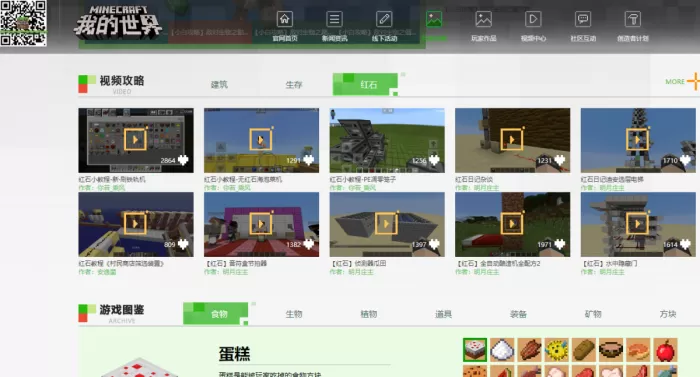This screenshot has height=377, width=700.
Task: Switch to the 建筑 video tab
Action: (x=219, y=84)
